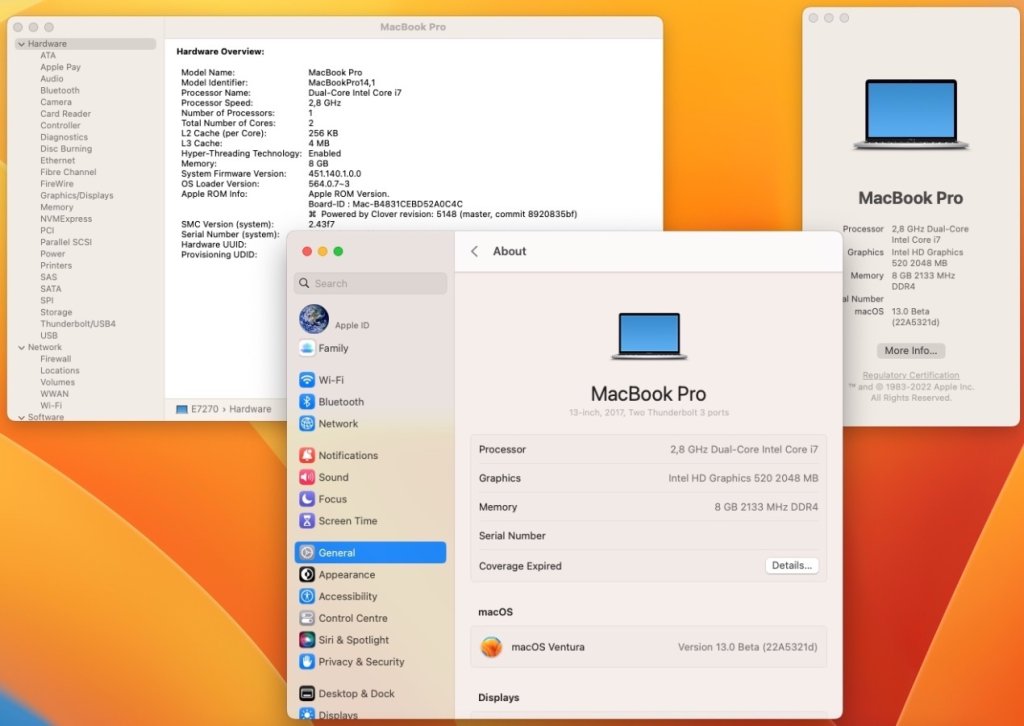1024x726 pixels.
Task: Click the Wi-Fi icon in Settings sidebar
Action: (307, 380)
